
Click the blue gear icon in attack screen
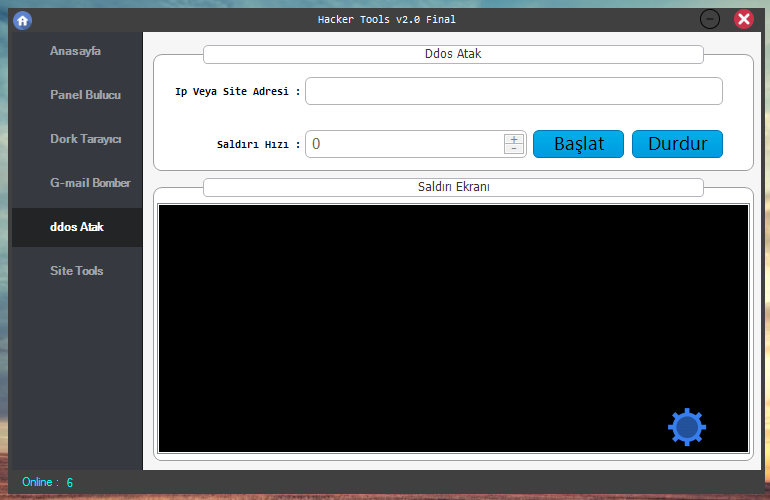(x=687, y=427)
